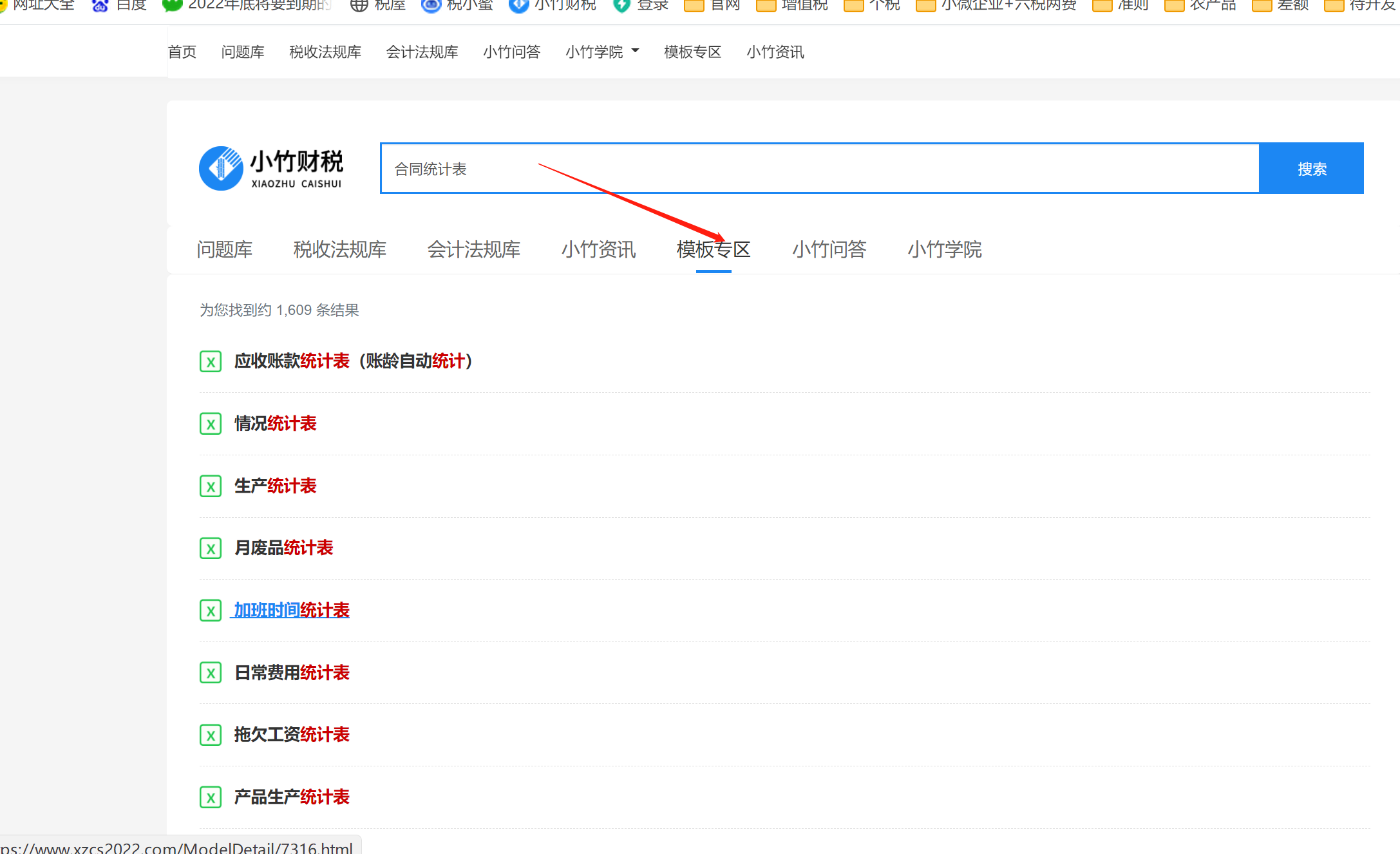Select the 模板专区 results tab

click(x=714, y=249)
